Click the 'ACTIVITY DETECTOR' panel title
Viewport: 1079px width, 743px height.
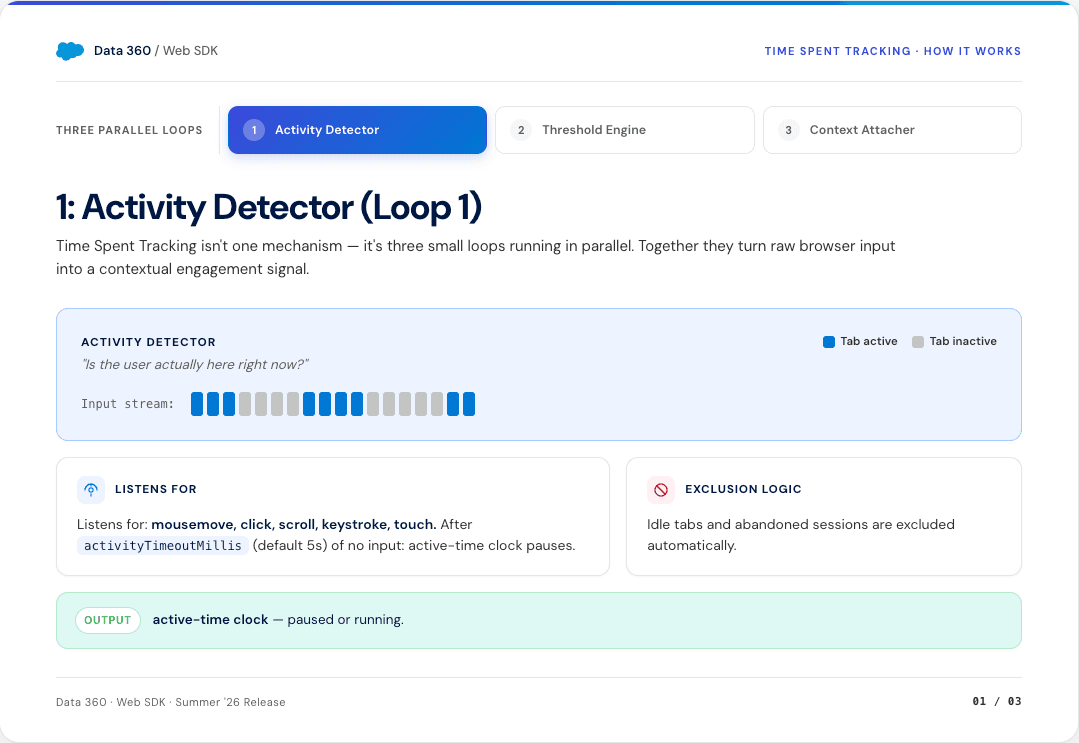pyautogui.click(x=149, y=343)
